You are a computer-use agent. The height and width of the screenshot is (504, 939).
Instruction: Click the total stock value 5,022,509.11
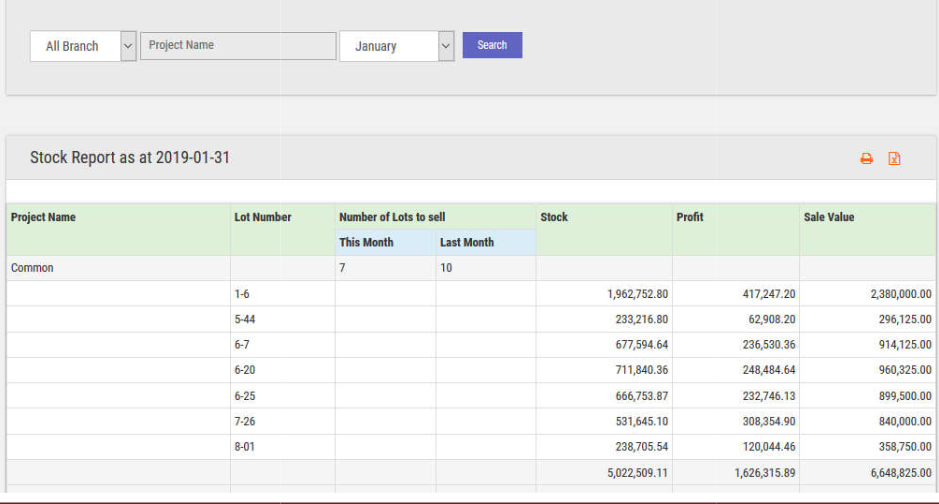(x=637, y=472)
